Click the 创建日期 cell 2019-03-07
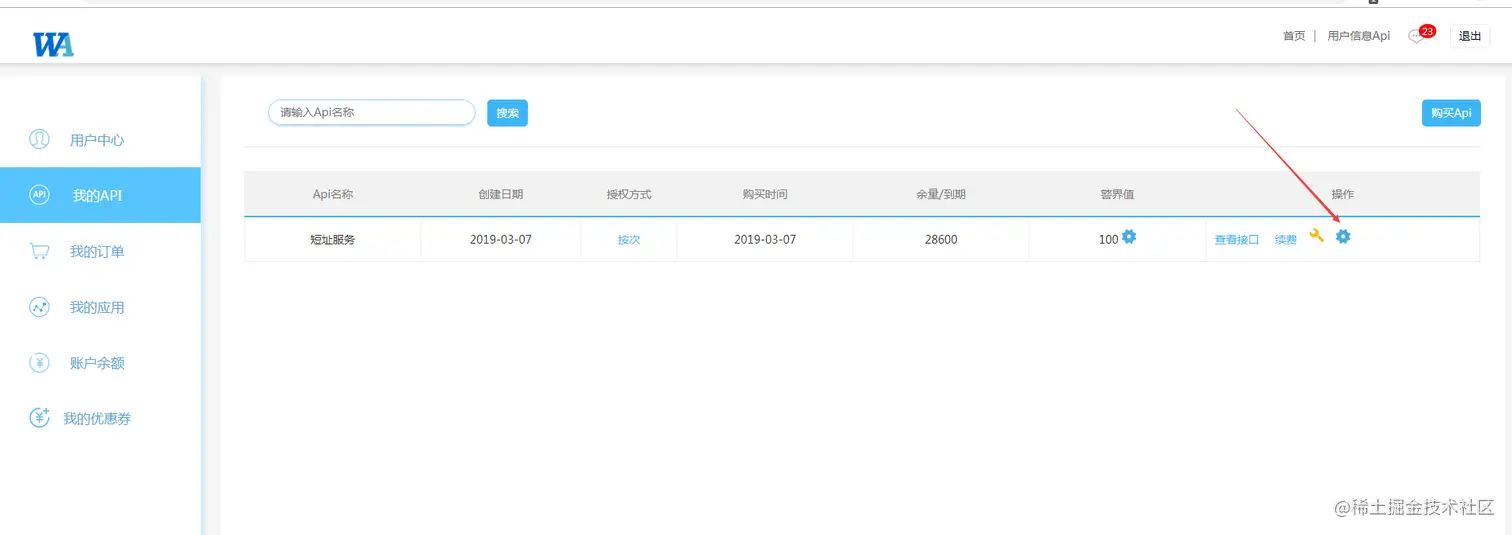Image resolution: width=1512 pixels, height=535 pixels. pos(501,240)
